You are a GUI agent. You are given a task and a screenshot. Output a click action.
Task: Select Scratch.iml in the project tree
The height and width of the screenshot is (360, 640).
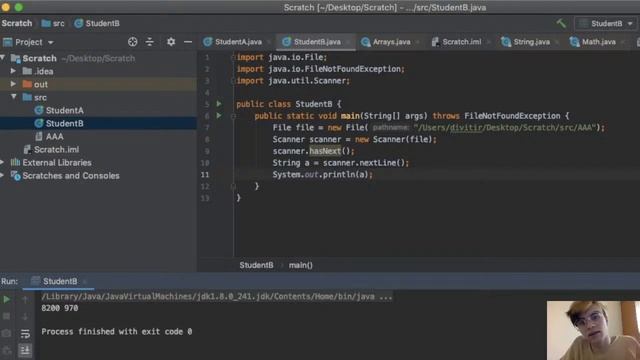coord(56,149)
